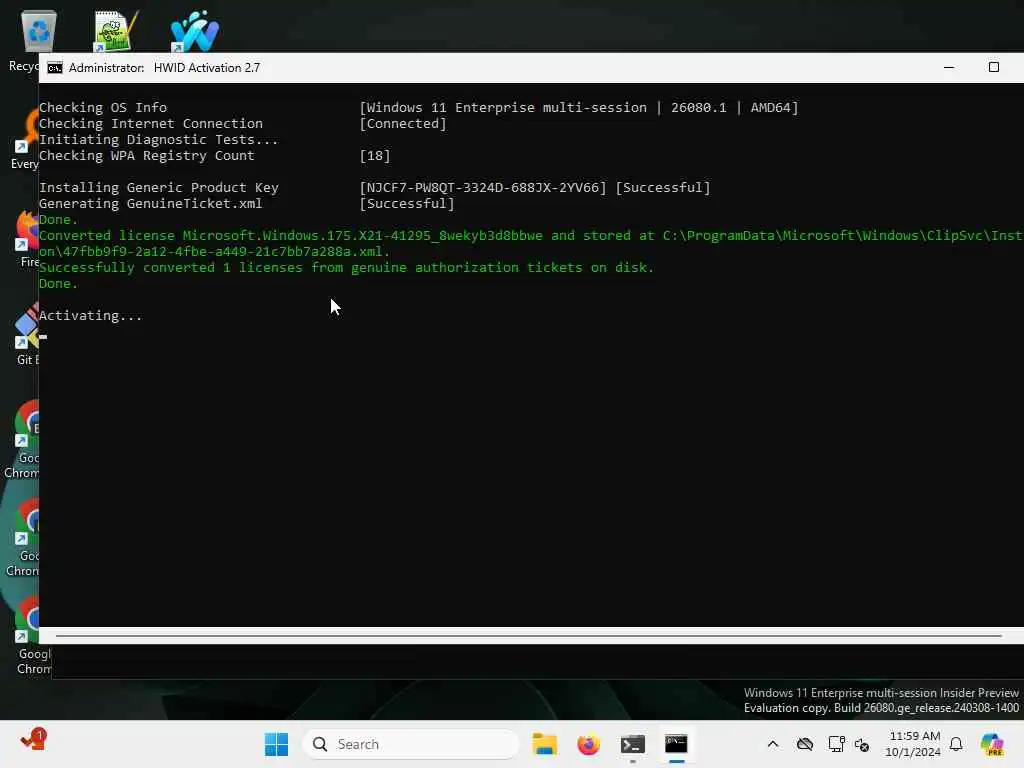Open the Windows Start menu
1024x768 pixels.
[x=276, y=744]
